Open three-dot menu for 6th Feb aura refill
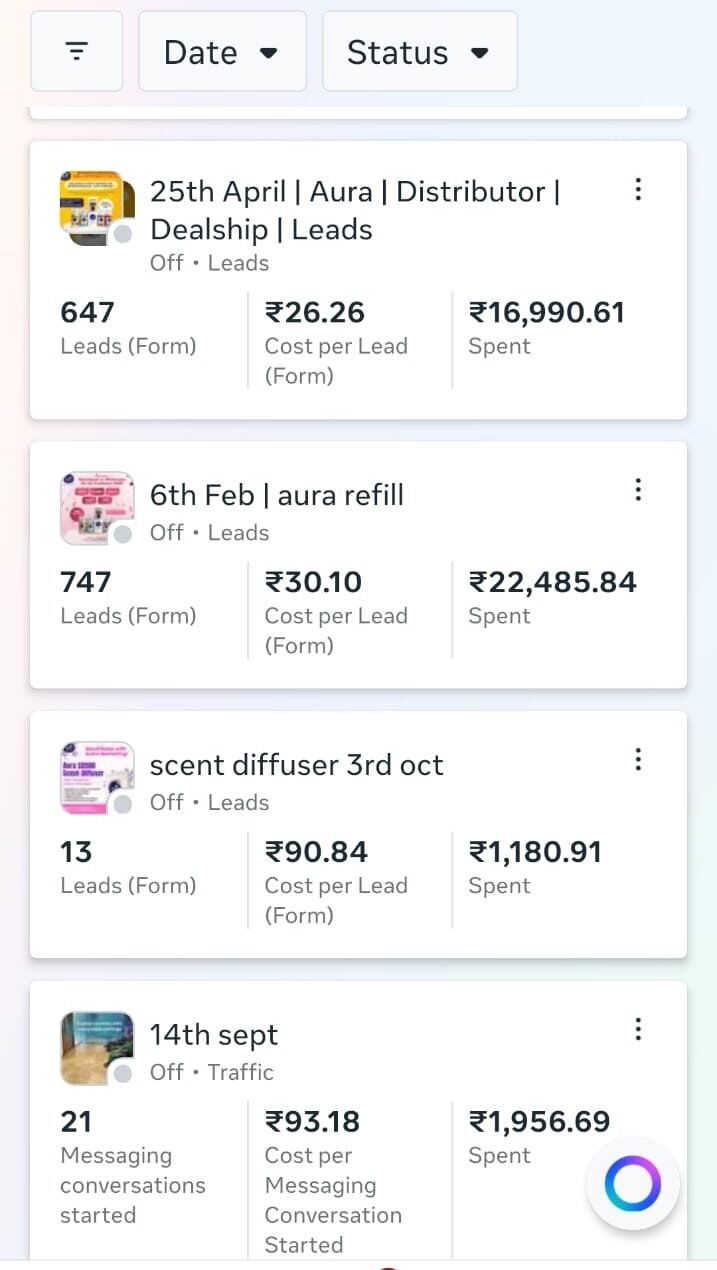Image resolution: width=717 pixels, height=1270 pixels. tap(638, 490)
